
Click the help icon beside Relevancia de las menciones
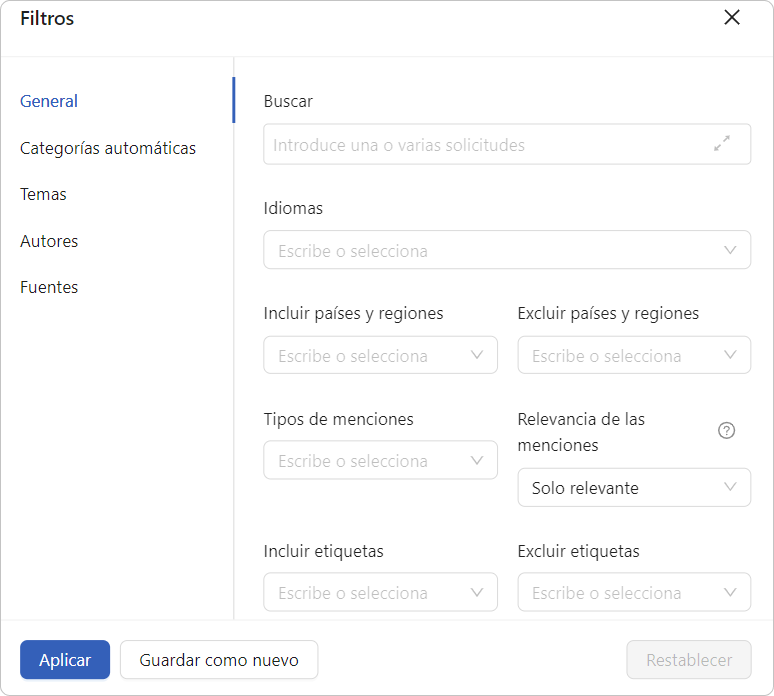pyautogui.click(x=726, y=430)
